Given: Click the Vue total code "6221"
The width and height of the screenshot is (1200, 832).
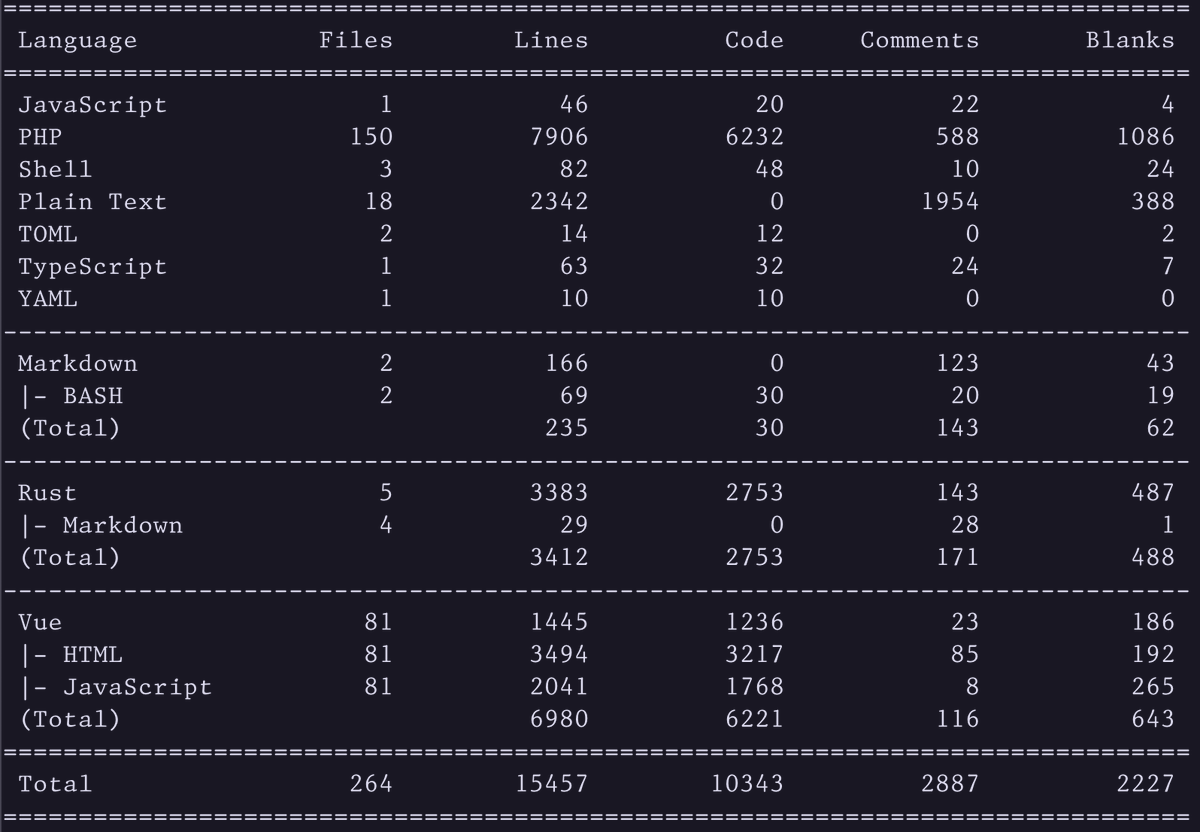Looking at the screenshot, I should tap(754, 719).
